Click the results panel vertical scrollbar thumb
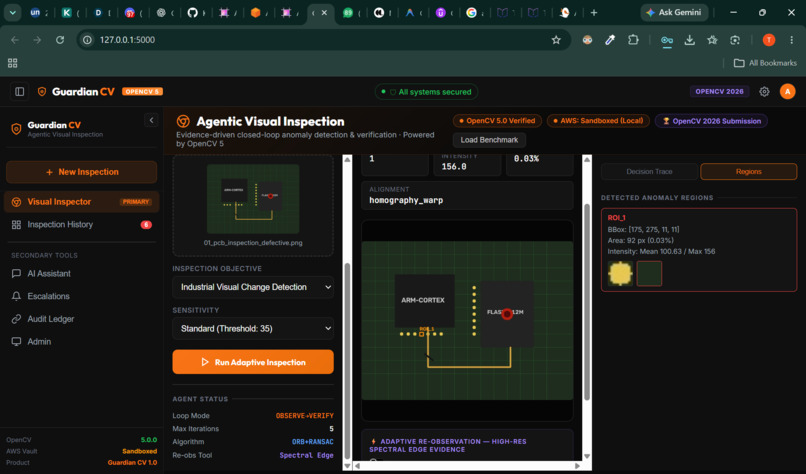Viewport: 806px width, 474px height. pos(587,302)
